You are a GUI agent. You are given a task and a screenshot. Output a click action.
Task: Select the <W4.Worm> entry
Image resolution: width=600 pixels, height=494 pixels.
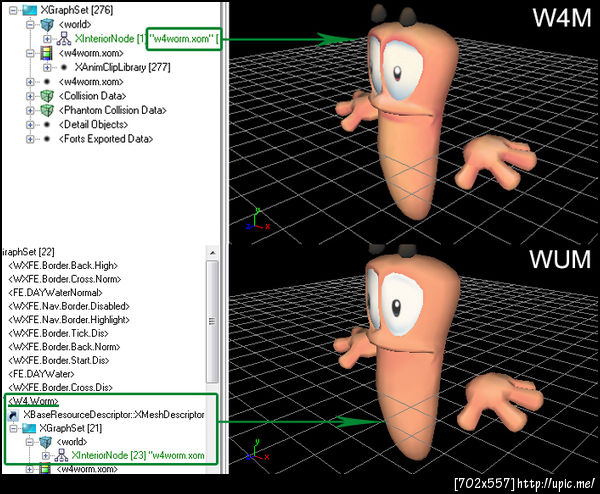coord(33,401)
